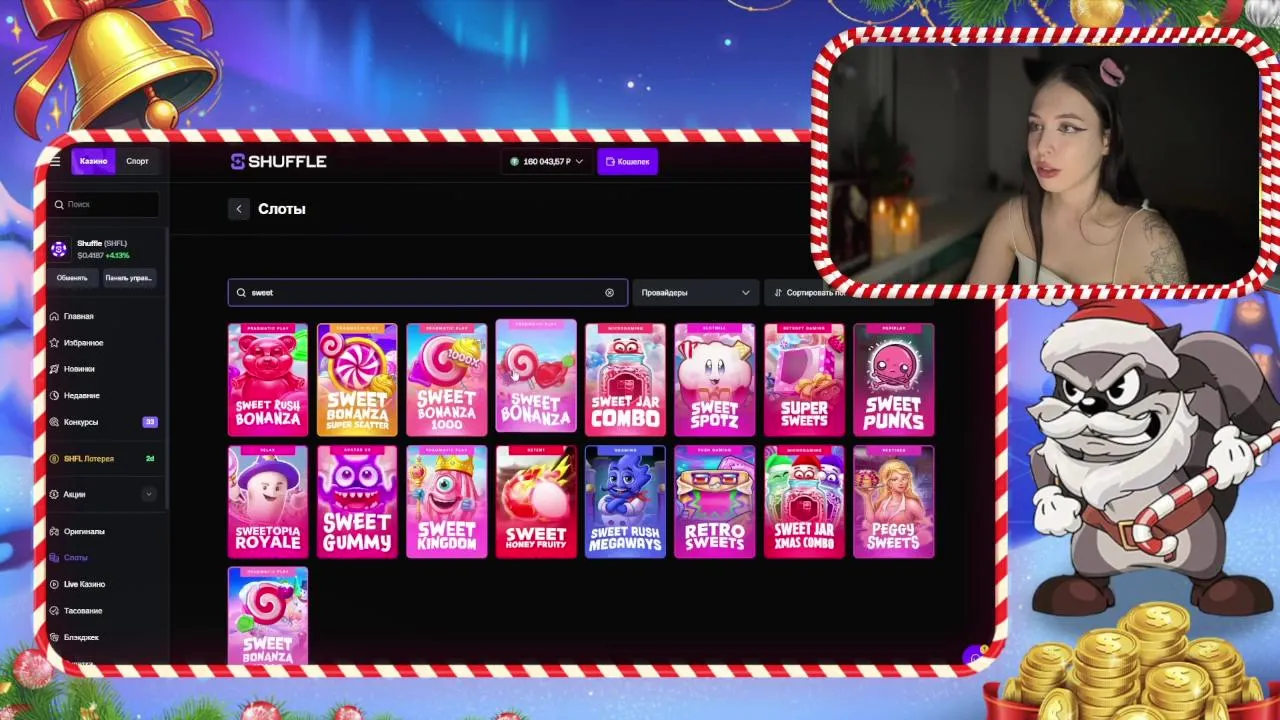Screen dimensions: 1280x720
Task: Open Sweet Gummy slot
Action: [357, 501]
